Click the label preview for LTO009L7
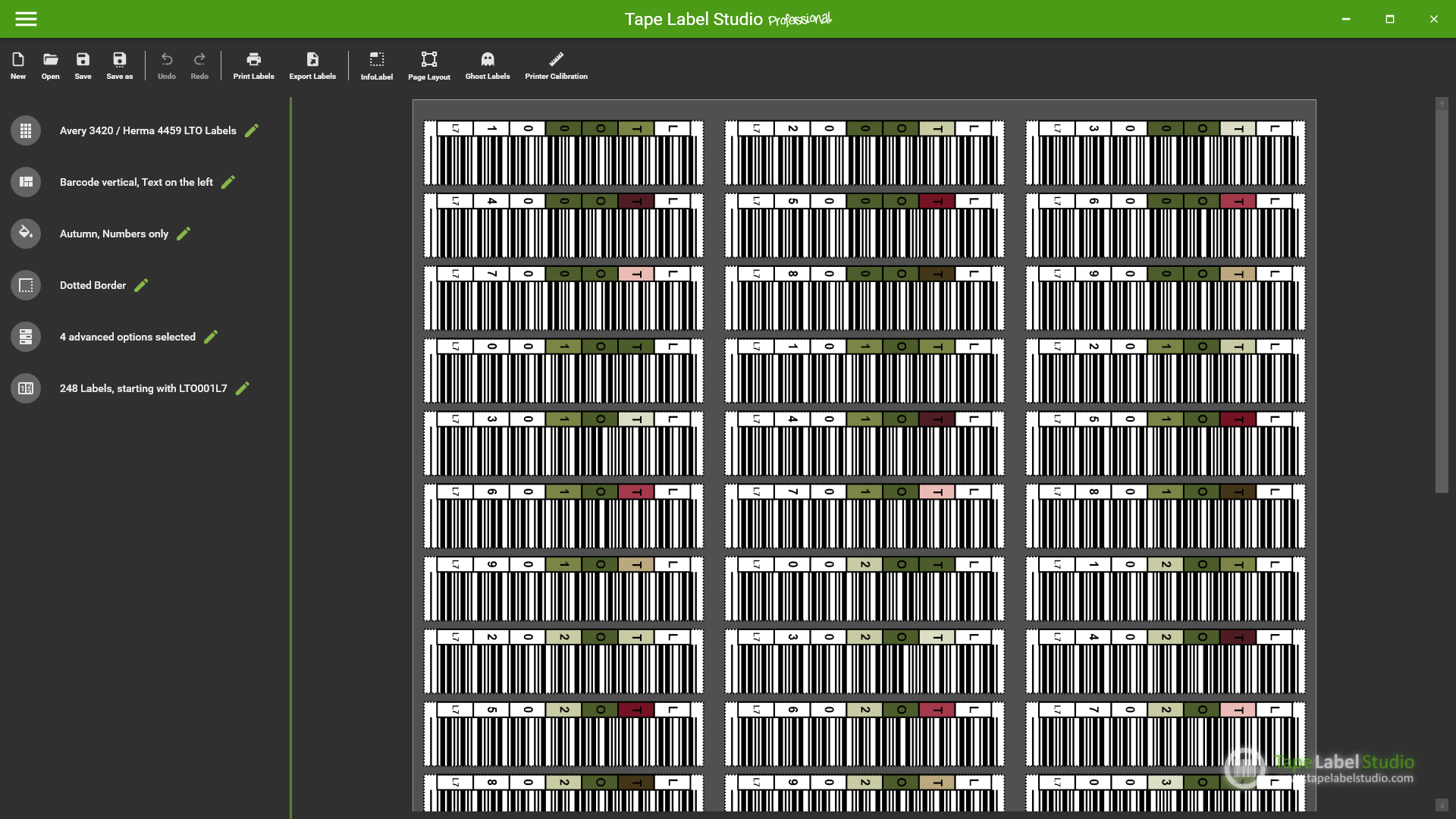This screenshot has height=819, width=1456. coord(1166,298)
